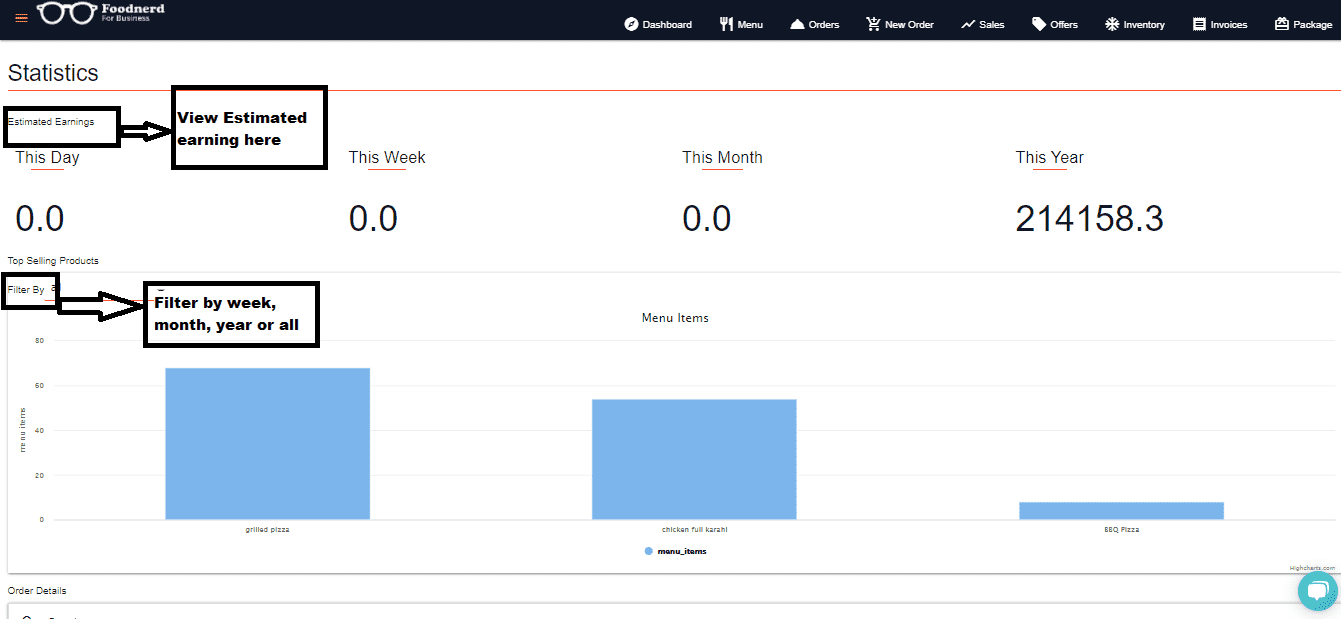Click the Orders cloche icon
The height and width of the screenshot is (619, 1341).
tap(797, 24)
